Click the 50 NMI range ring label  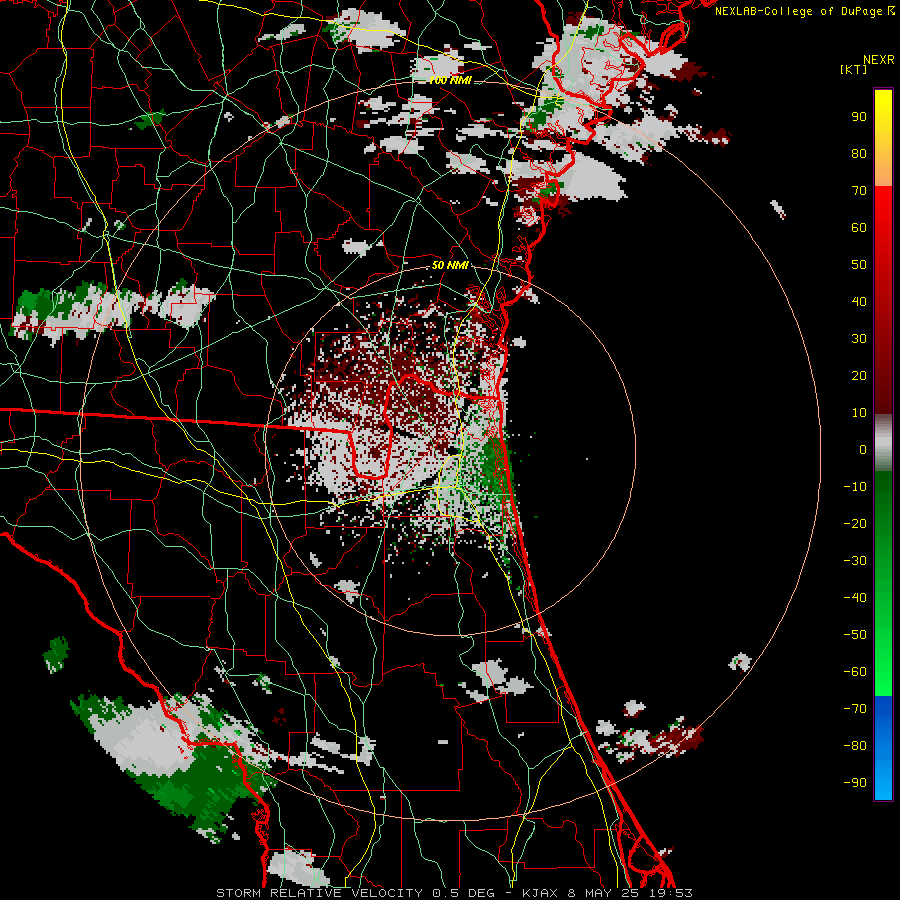(x=450, y=265)
